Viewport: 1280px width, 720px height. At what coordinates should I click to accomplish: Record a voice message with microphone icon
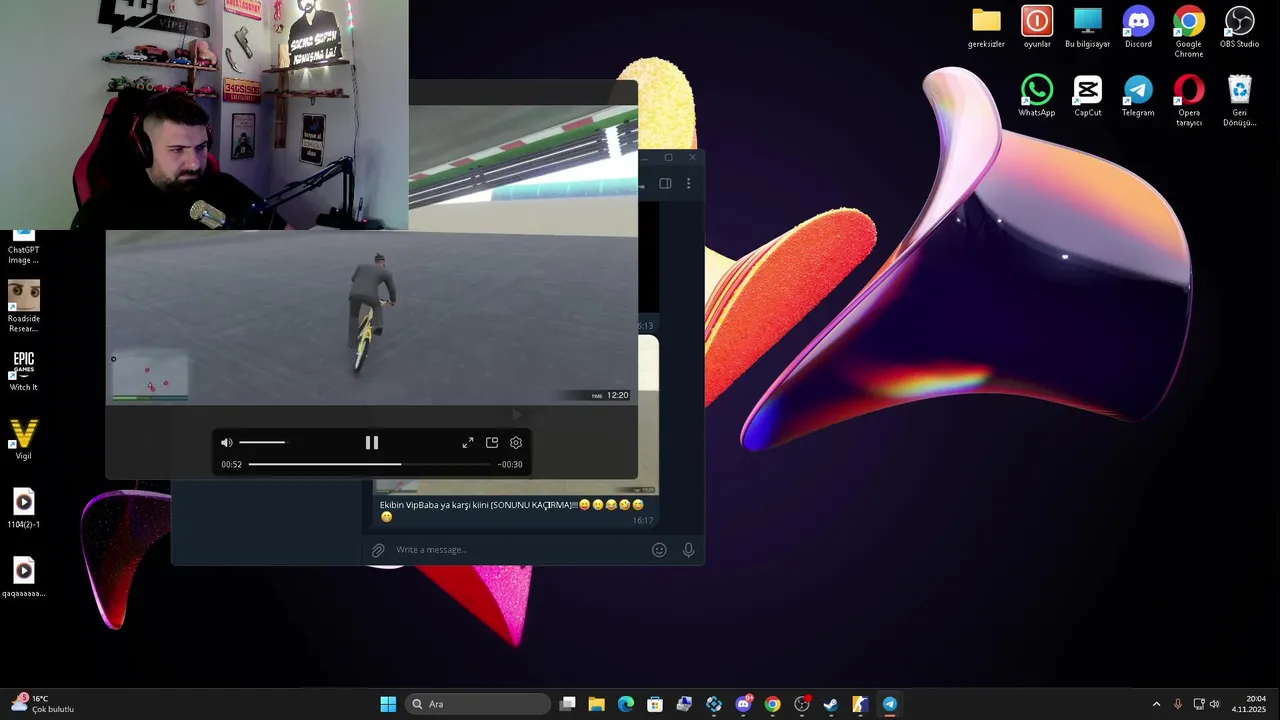(x=688, y=550)
